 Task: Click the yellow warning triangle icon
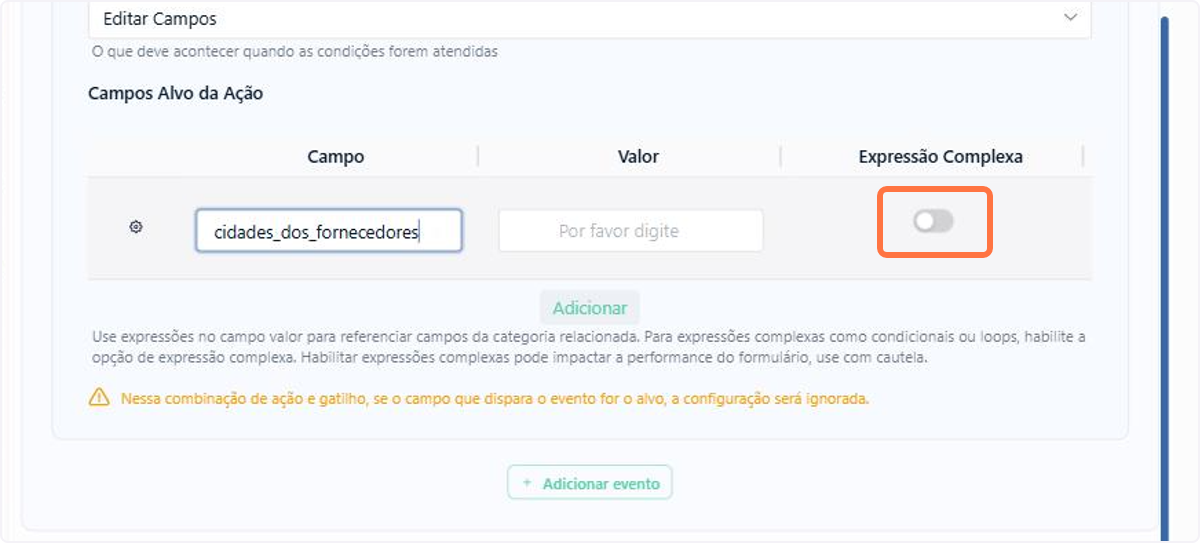tap(99, 397)
